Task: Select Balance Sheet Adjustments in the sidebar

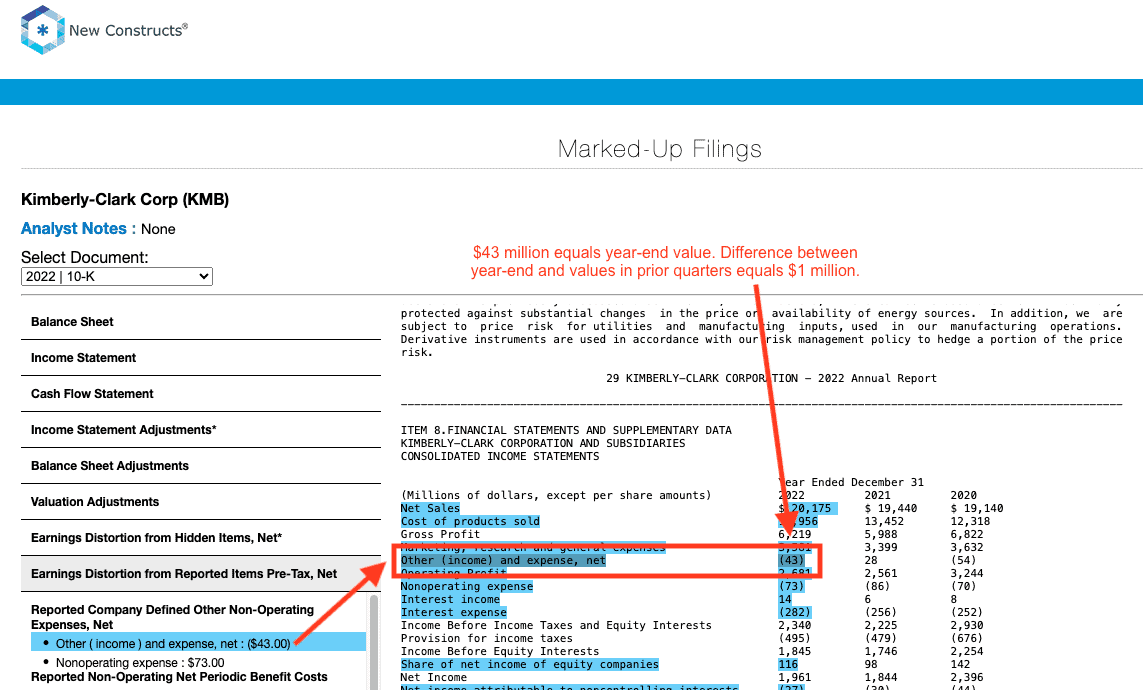Action: click(x=200, y=466)
